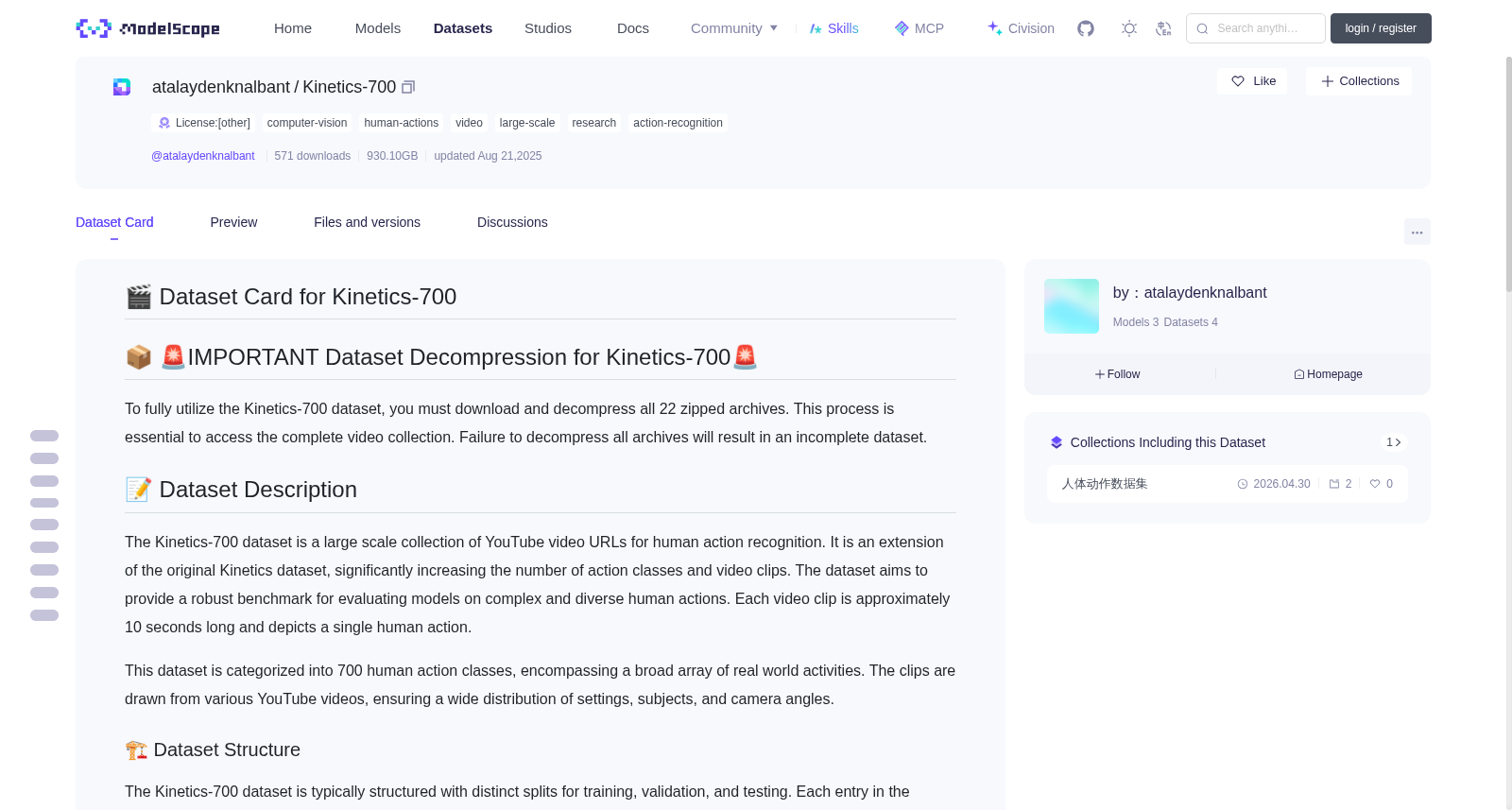Screen dimensions: 1512x810
Task: Toggle the light/dark theme icon
Action: (x=1129, y=28)
